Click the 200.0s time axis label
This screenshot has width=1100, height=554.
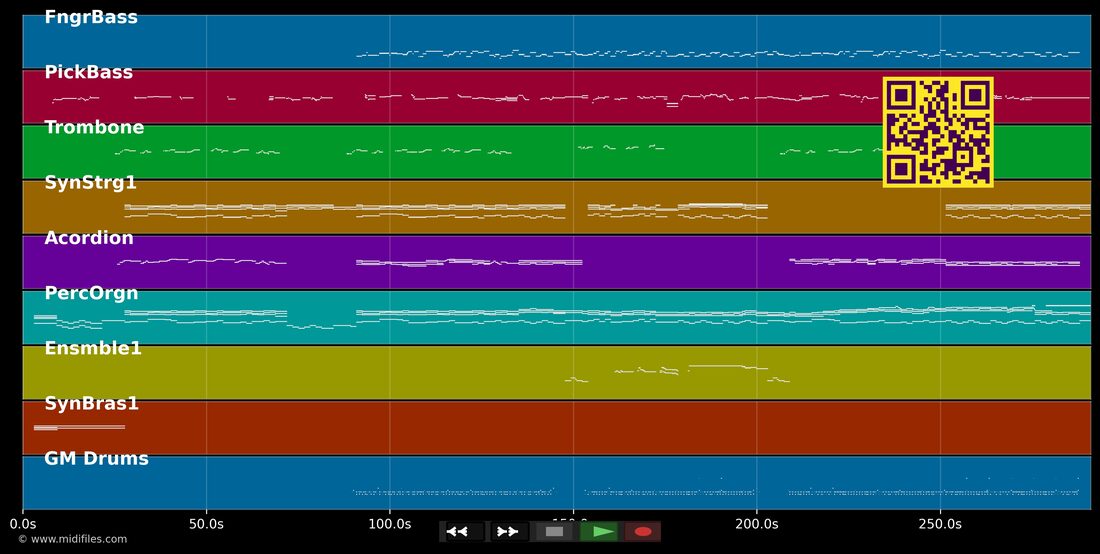point(756,524)
